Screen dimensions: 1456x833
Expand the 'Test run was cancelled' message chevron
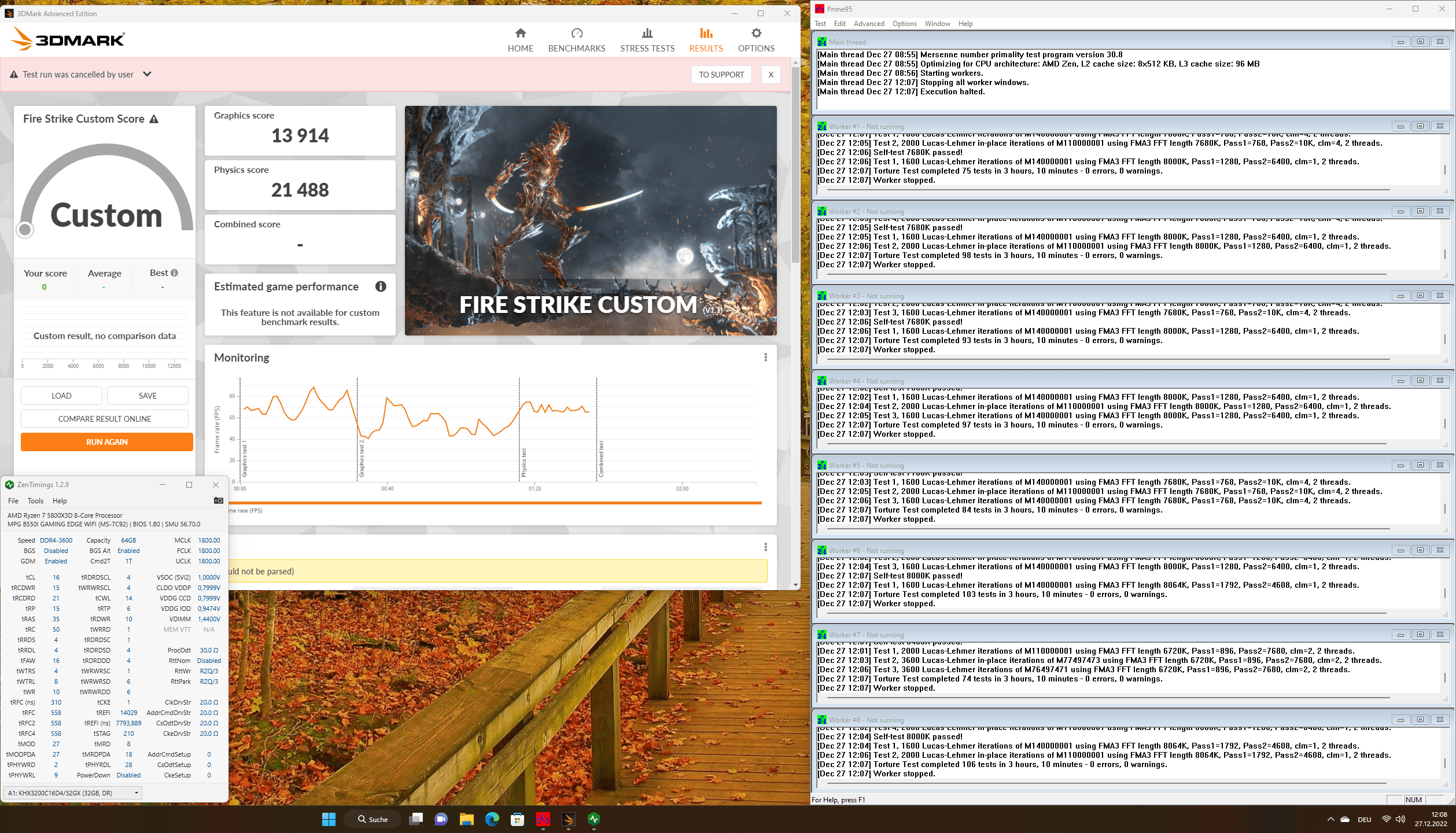tap(147, 74)
